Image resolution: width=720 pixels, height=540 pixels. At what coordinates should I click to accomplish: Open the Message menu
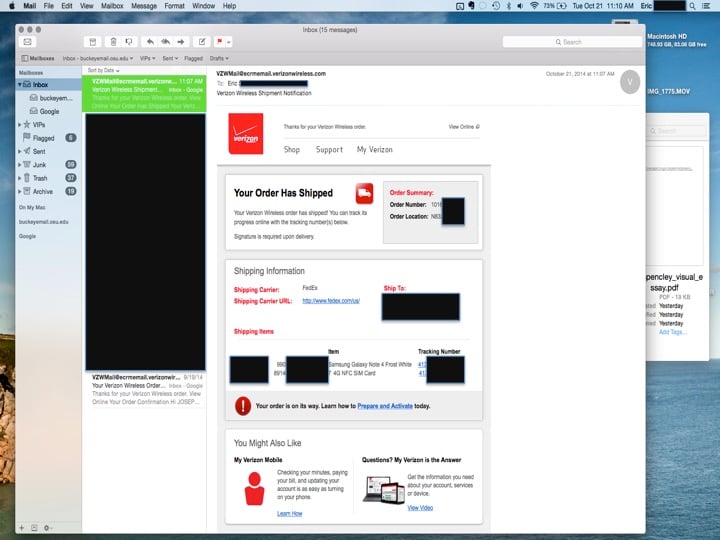tap(144, 6)
